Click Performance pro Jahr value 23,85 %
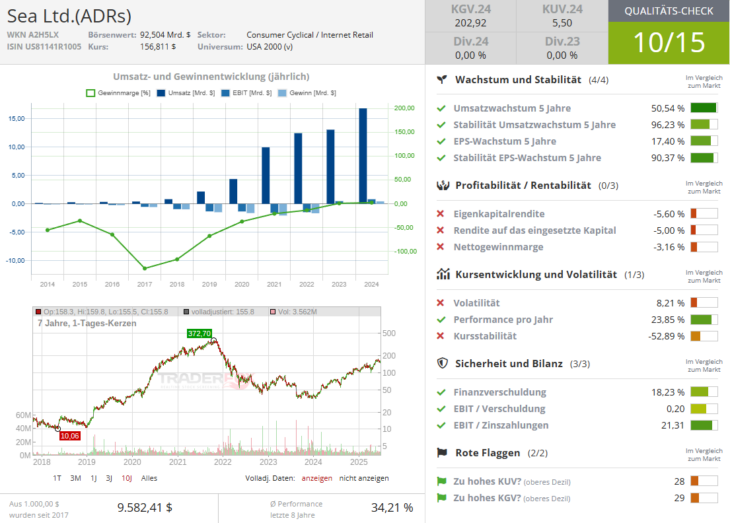730x523 pixels. tap(668, 319)
